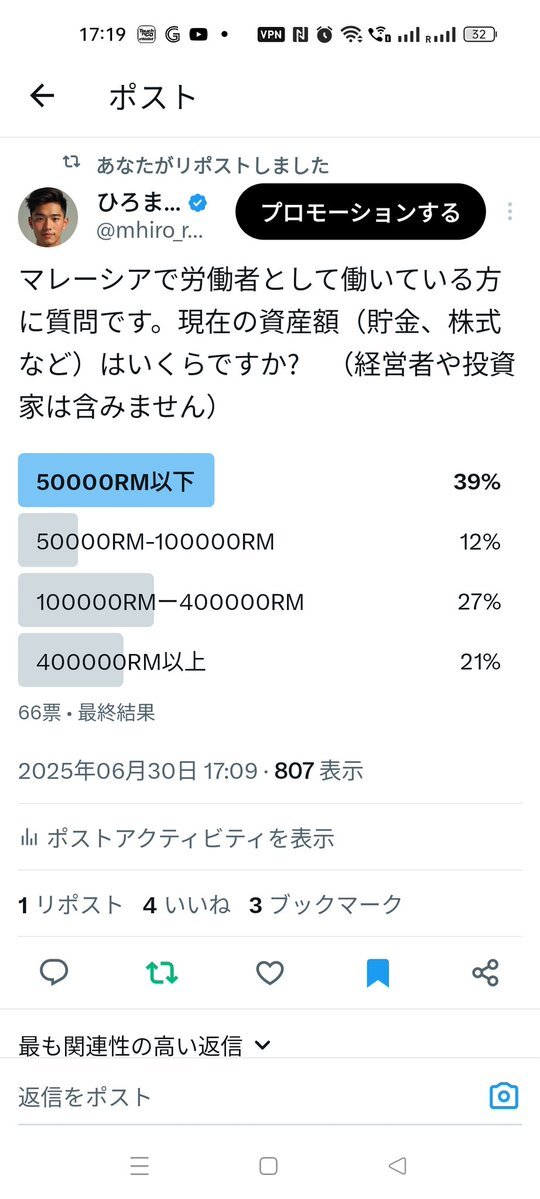Tap the Android home navigation button
This screenshot has height=1199, width=540.
268,1166
